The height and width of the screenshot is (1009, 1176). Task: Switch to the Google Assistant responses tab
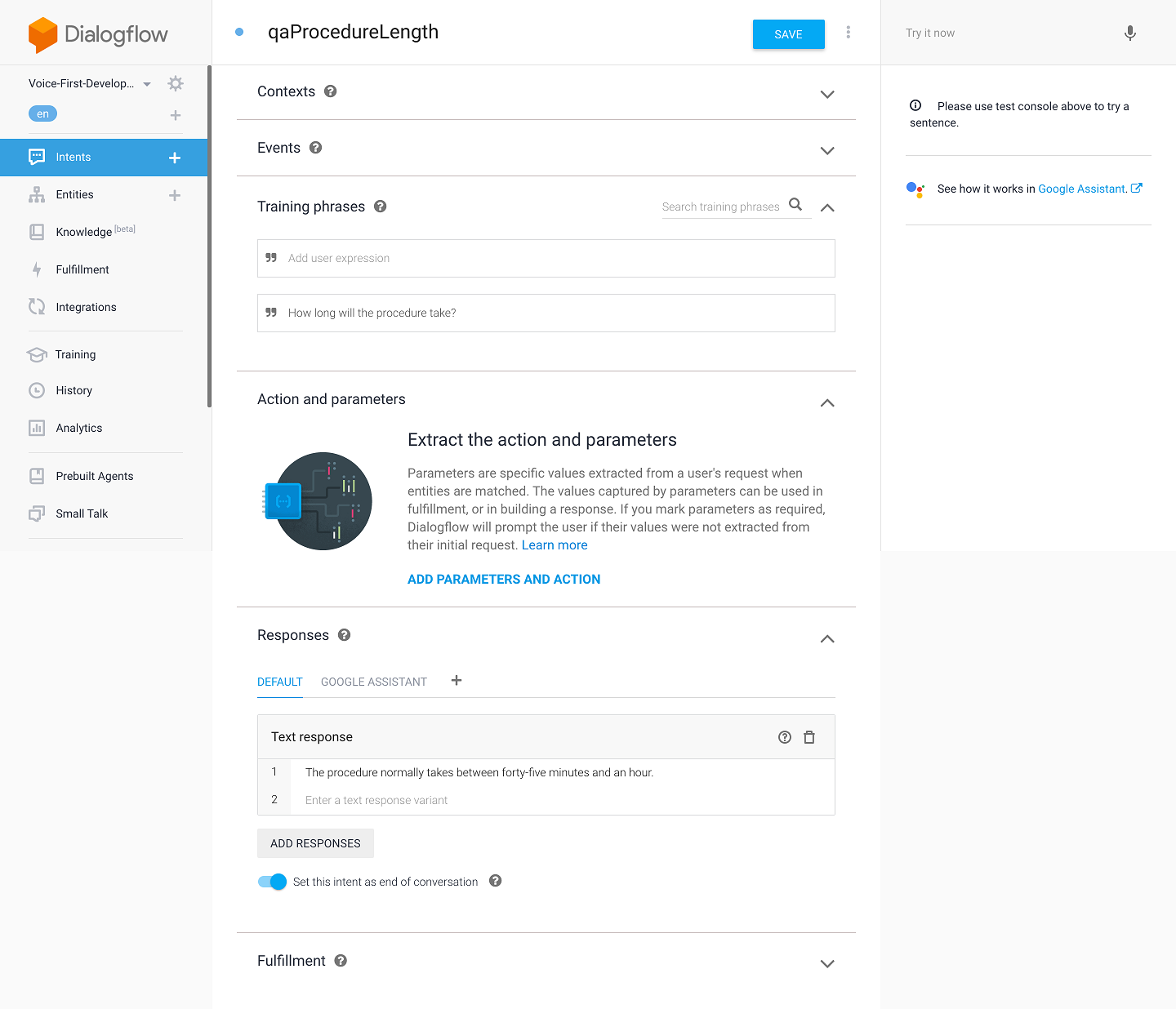[x=373, y=682]
